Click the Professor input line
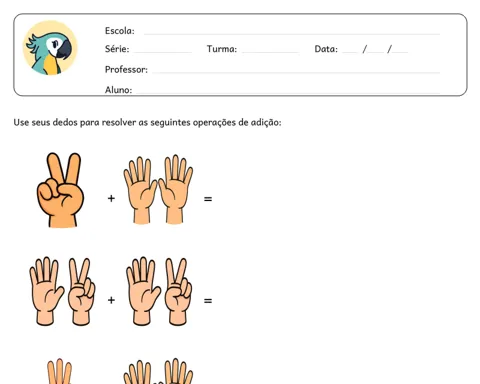 [x=296, y=72]
